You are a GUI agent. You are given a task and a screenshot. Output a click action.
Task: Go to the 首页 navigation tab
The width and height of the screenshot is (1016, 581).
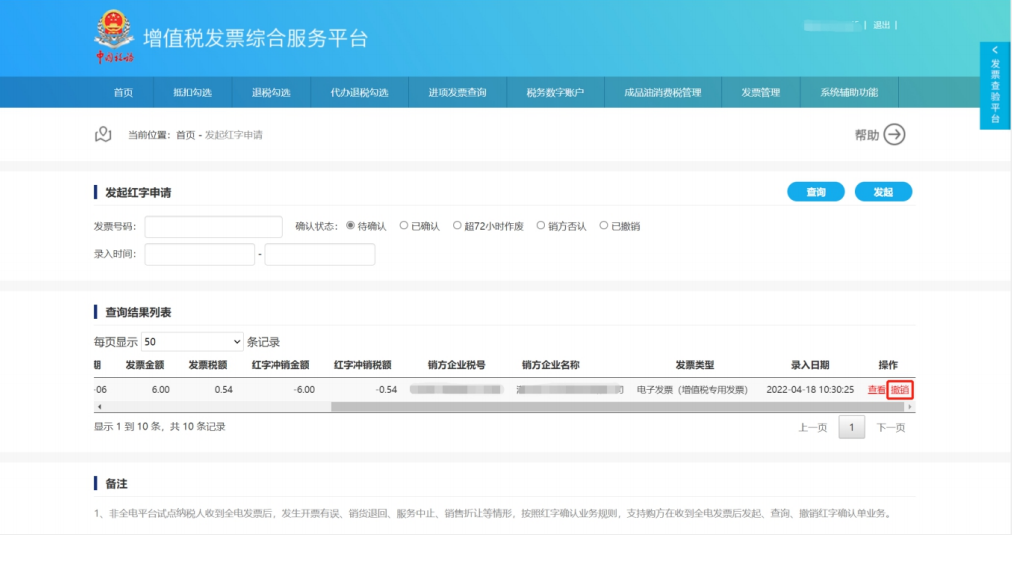(x=123, y=92)
